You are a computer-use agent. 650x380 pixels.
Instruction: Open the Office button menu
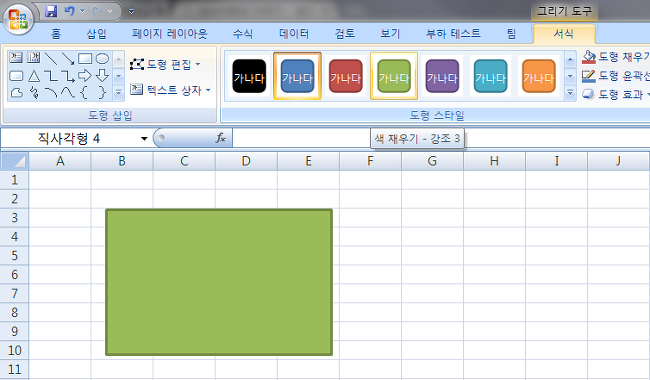pos(18,19)
